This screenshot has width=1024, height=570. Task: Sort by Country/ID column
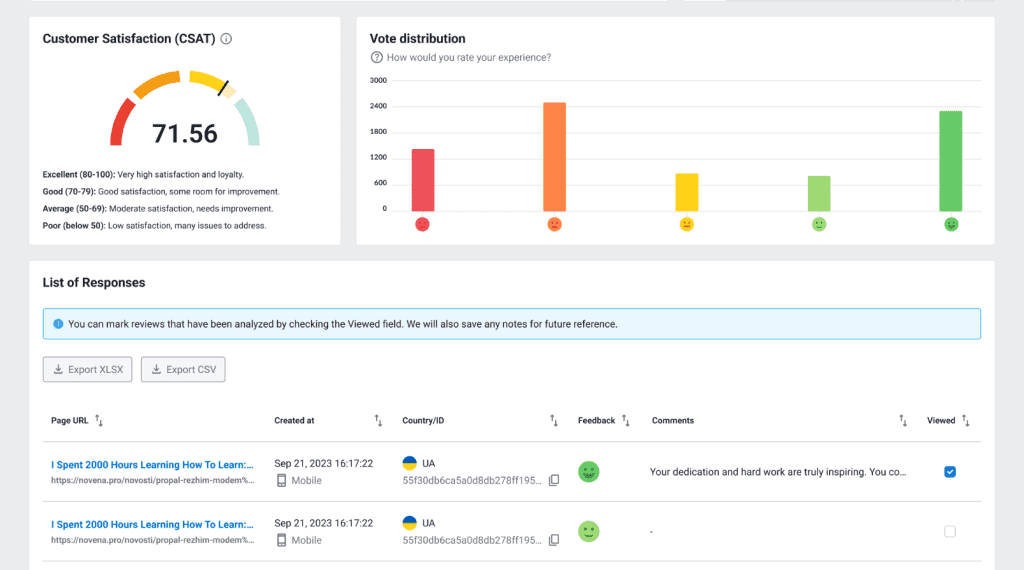pos(554,420)
